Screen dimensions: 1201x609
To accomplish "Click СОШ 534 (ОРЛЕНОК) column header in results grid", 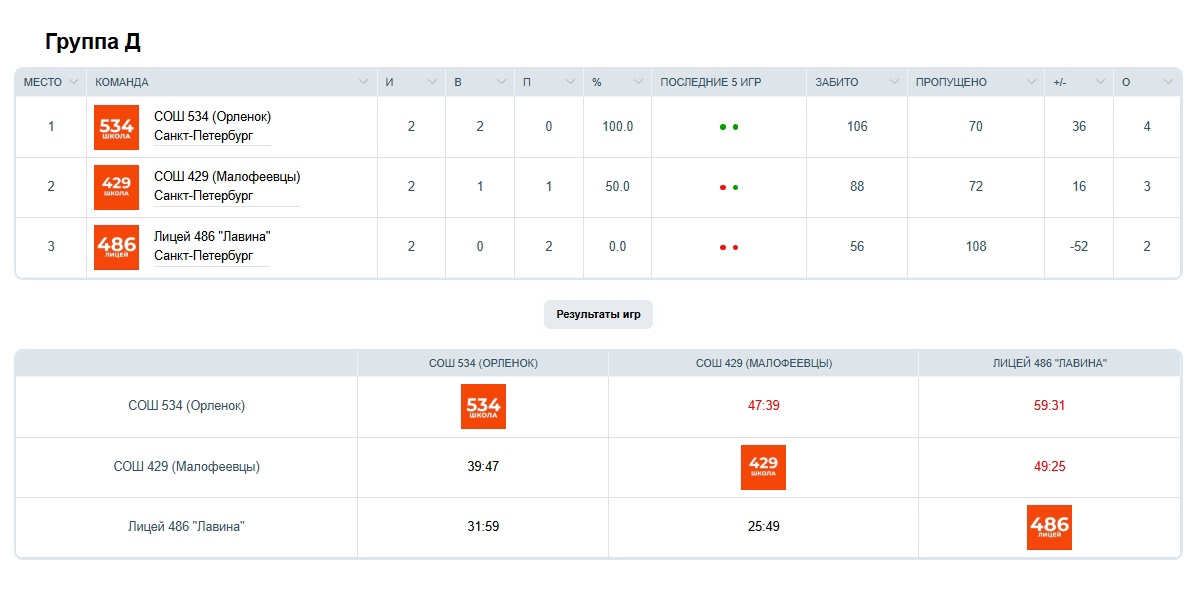I will tap(483, 363).
